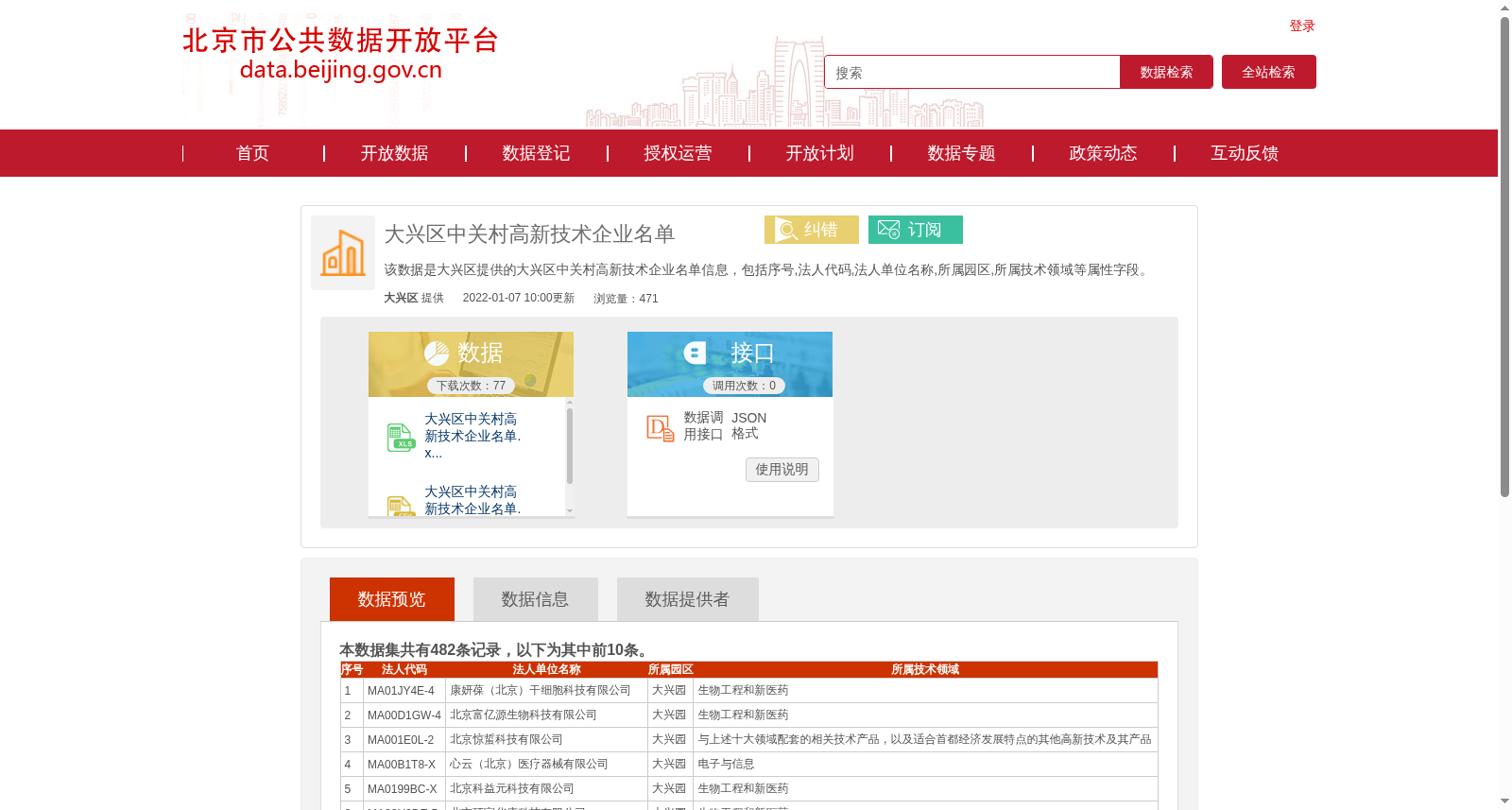Viewport: 1512px width, 810px height.
Task: Focus the 搜索 search input field
Action: (x=972, y=72)
